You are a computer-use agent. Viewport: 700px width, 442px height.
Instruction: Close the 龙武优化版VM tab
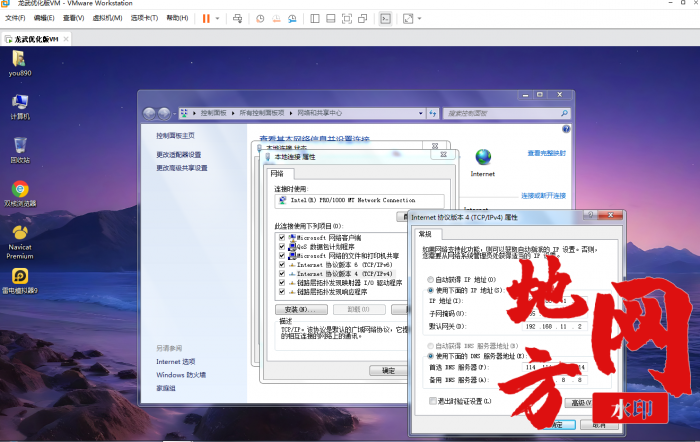tap(66, 39)
